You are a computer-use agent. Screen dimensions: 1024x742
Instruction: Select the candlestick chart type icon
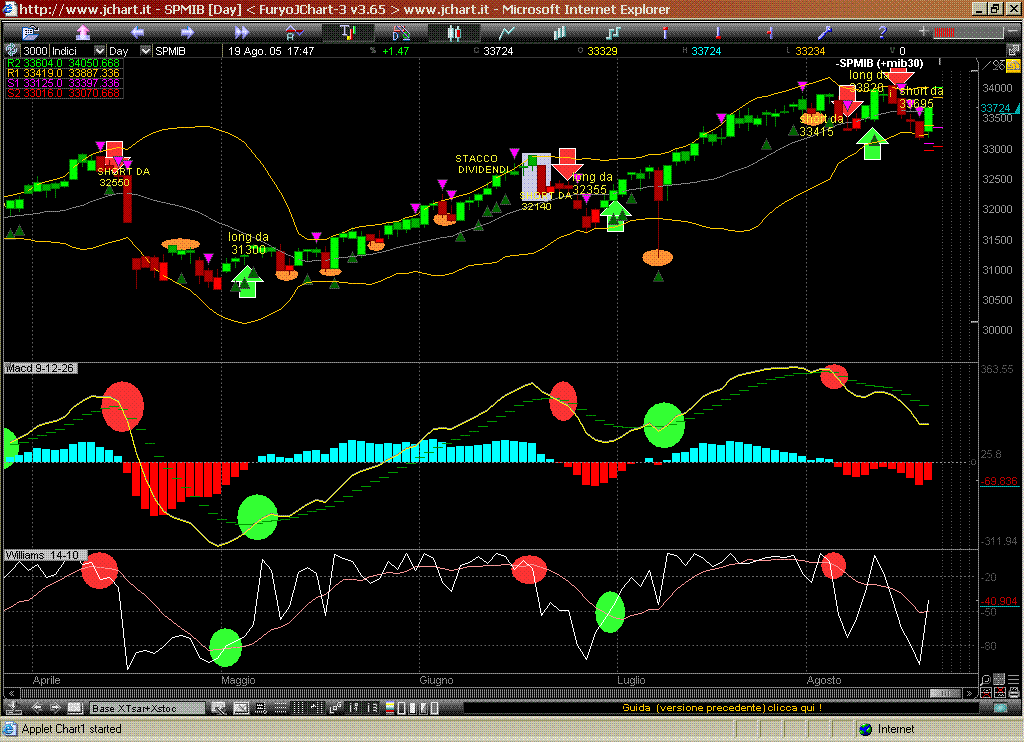[455, 33]
